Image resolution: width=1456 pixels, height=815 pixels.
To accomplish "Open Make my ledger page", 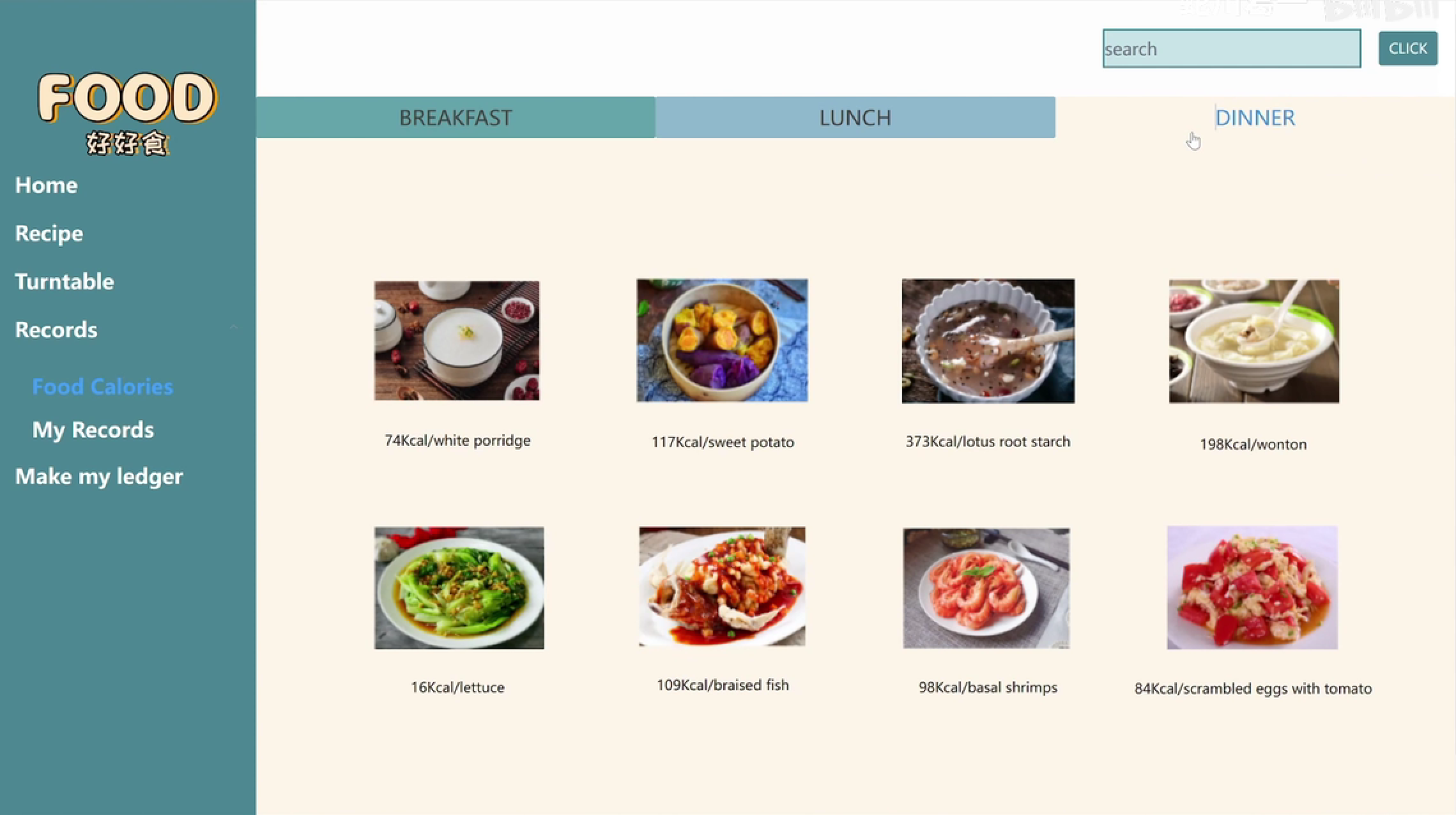I will coord(99,476).
